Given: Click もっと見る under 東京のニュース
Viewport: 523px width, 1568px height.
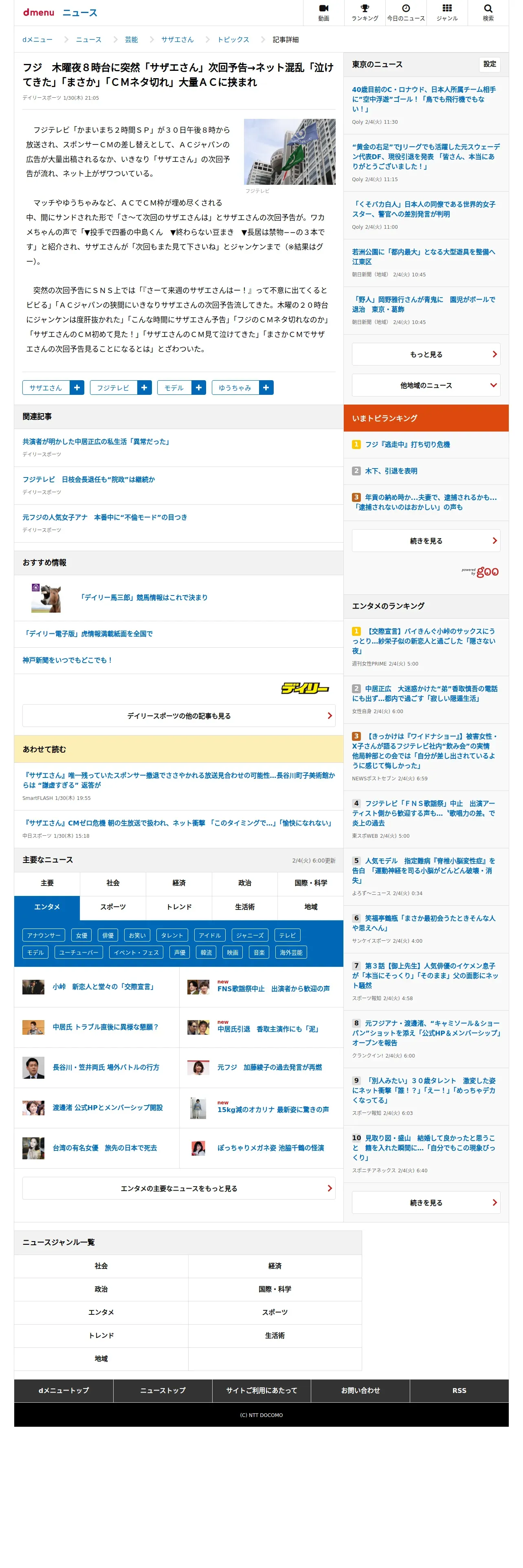Looking at the screenshot, I should 426,354.
